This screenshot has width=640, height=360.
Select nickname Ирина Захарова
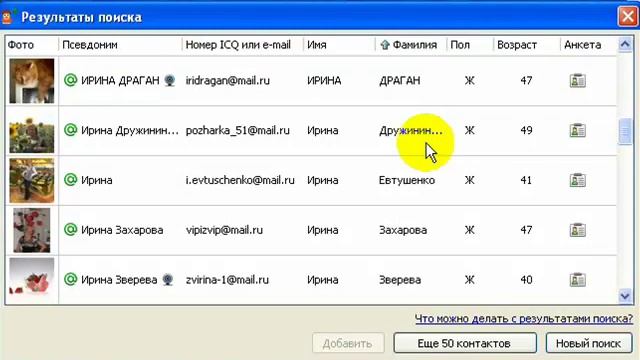coord(122,230)
